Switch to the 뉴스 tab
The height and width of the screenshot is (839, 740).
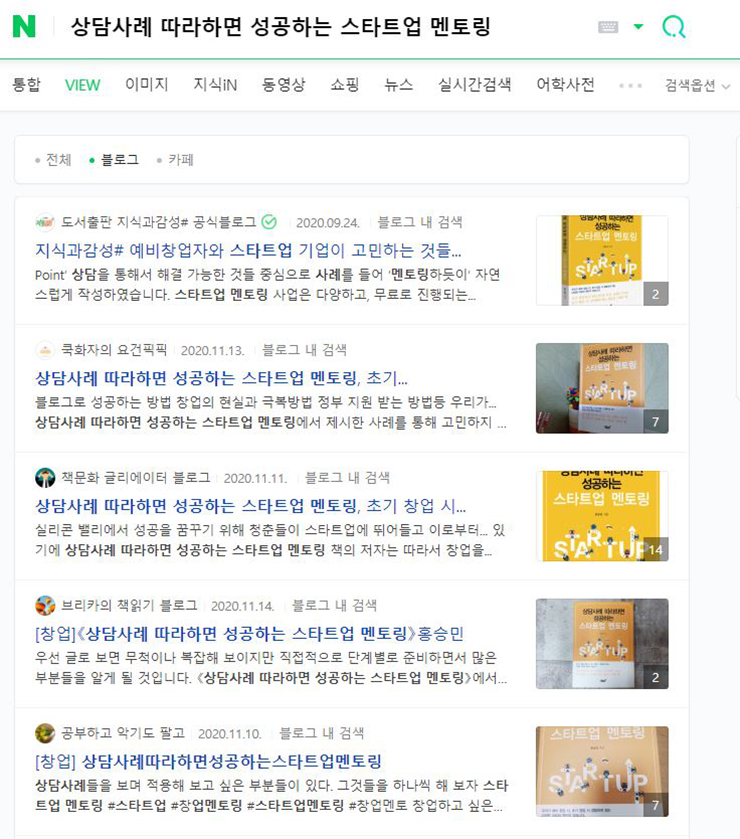pos(399,85)
